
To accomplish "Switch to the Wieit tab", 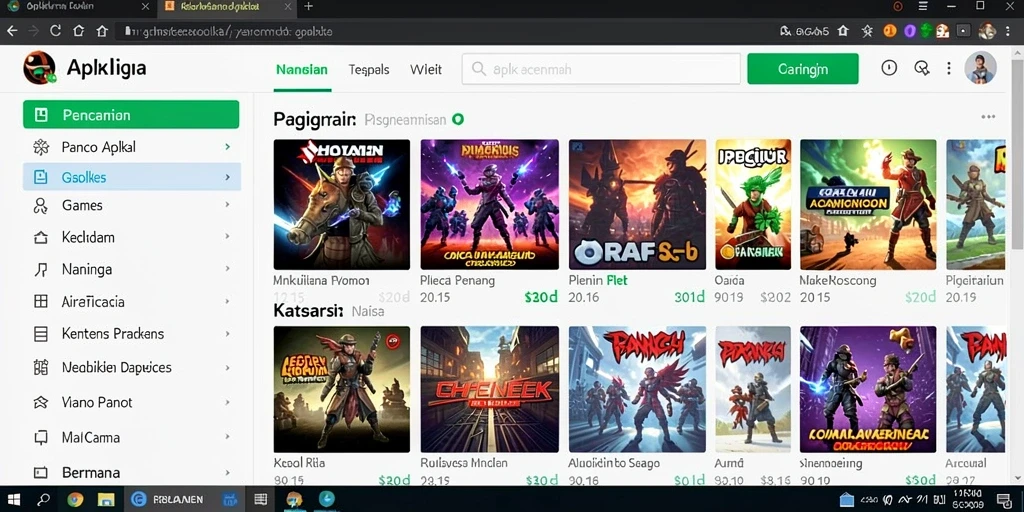I will (426, 69).
